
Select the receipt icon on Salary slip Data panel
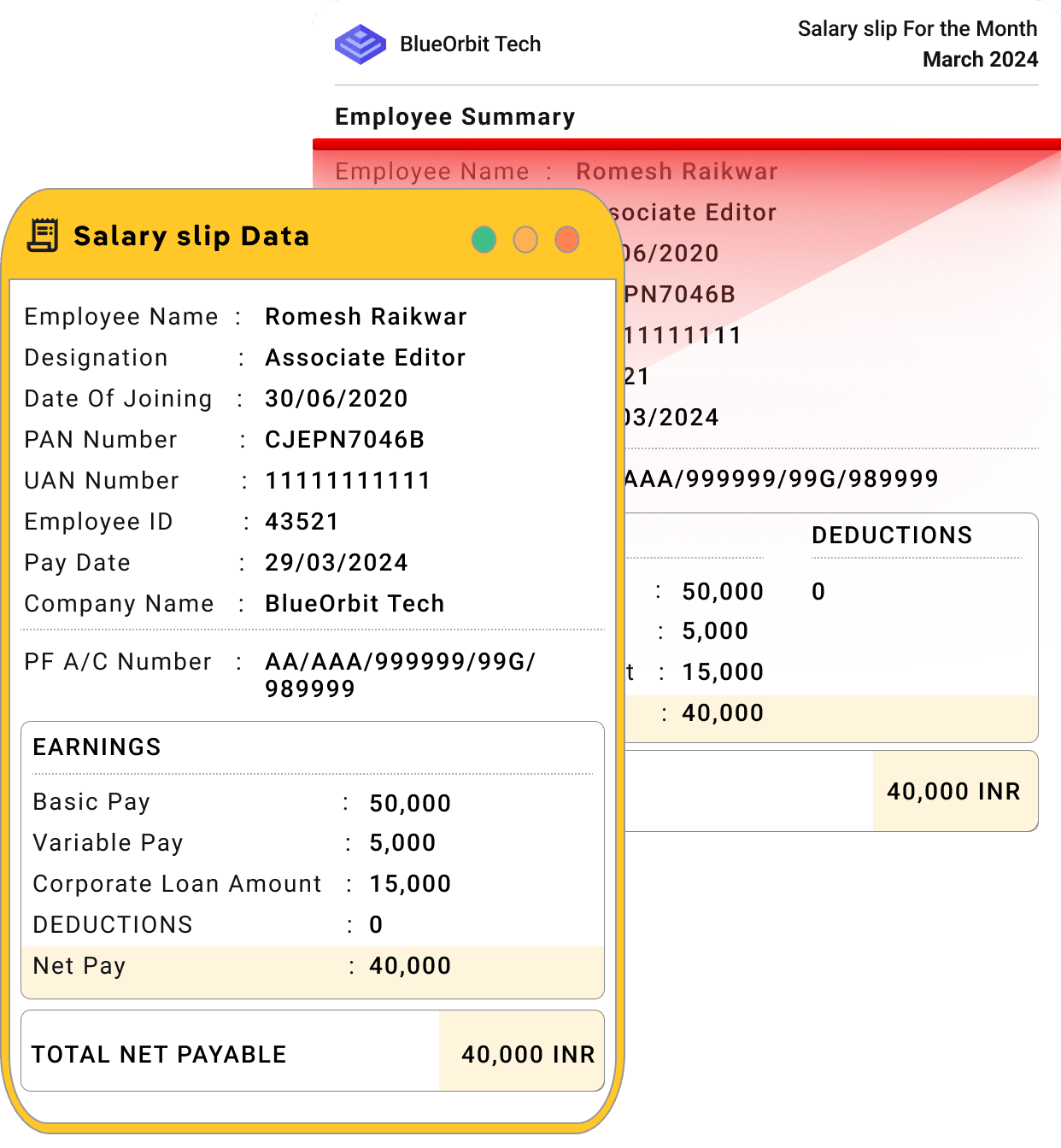tap(42, 234)
